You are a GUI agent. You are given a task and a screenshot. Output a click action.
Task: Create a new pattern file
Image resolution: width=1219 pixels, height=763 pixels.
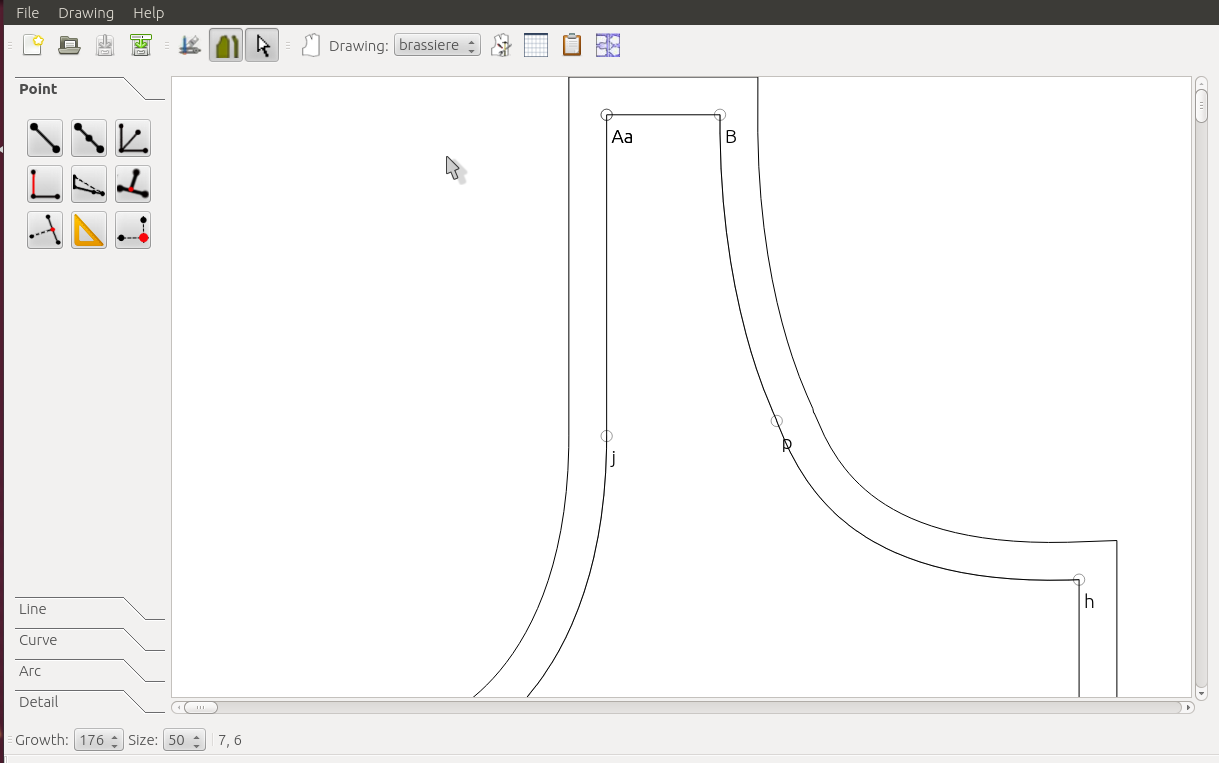tap(32, 44)
